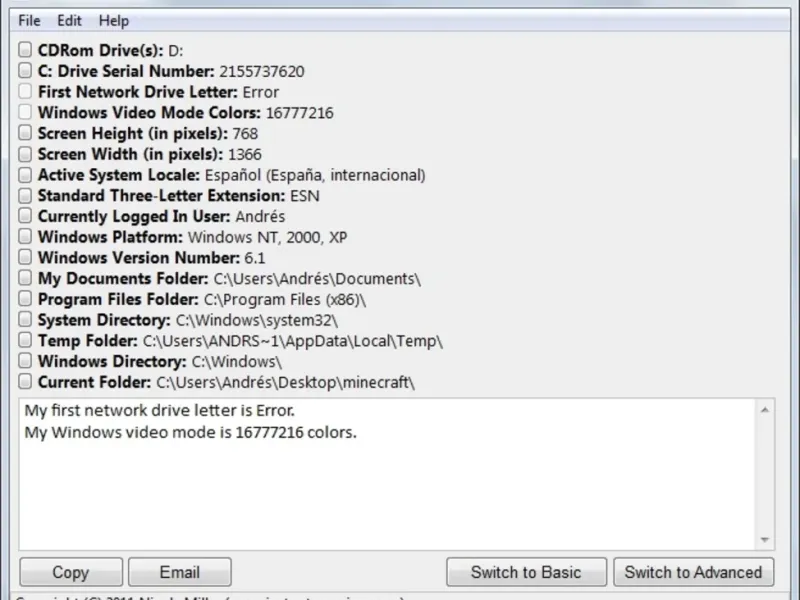The image size is (800, 600).
Task: Check the C: Drive Serial Number box
Action: pos(25,70)
